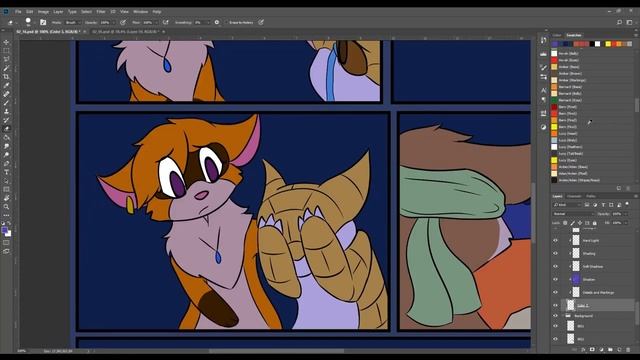This screenshot has width=640, height=360.
Task: Open smoothing options gear
Action: point(217,22)
